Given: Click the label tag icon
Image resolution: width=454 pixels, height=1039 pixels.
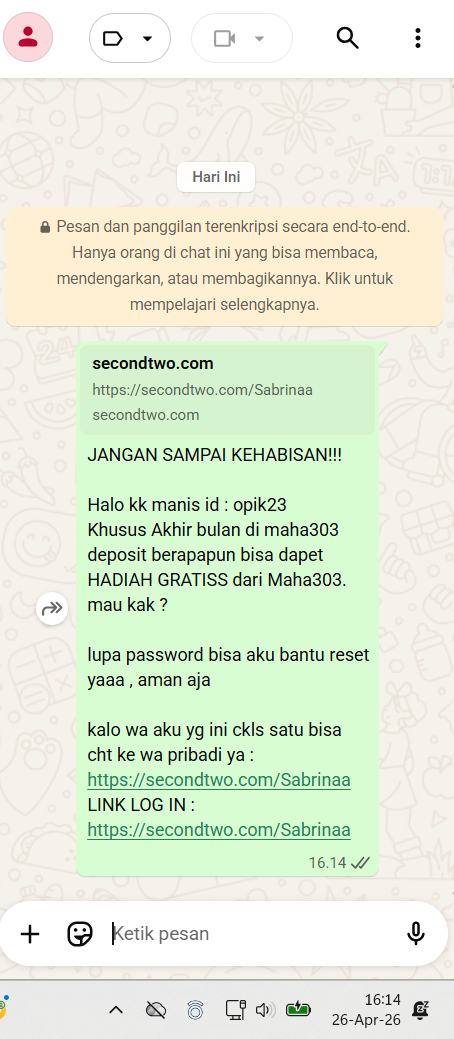Looking at the screenshot, I should pyautogui.click(x=113, y=38).
